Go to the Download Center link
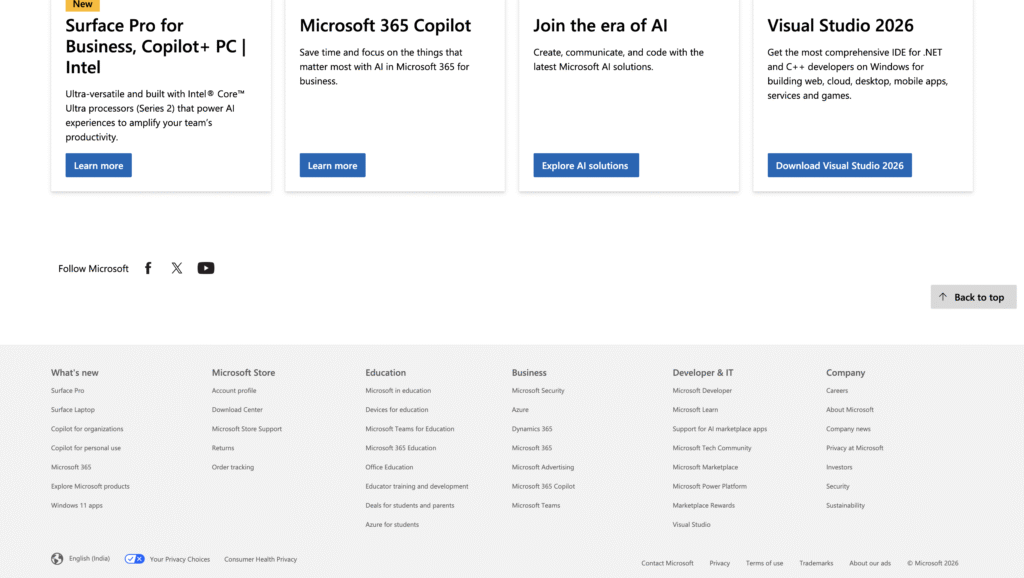This screenshot has width=1024, height=578. coord(237,410)
